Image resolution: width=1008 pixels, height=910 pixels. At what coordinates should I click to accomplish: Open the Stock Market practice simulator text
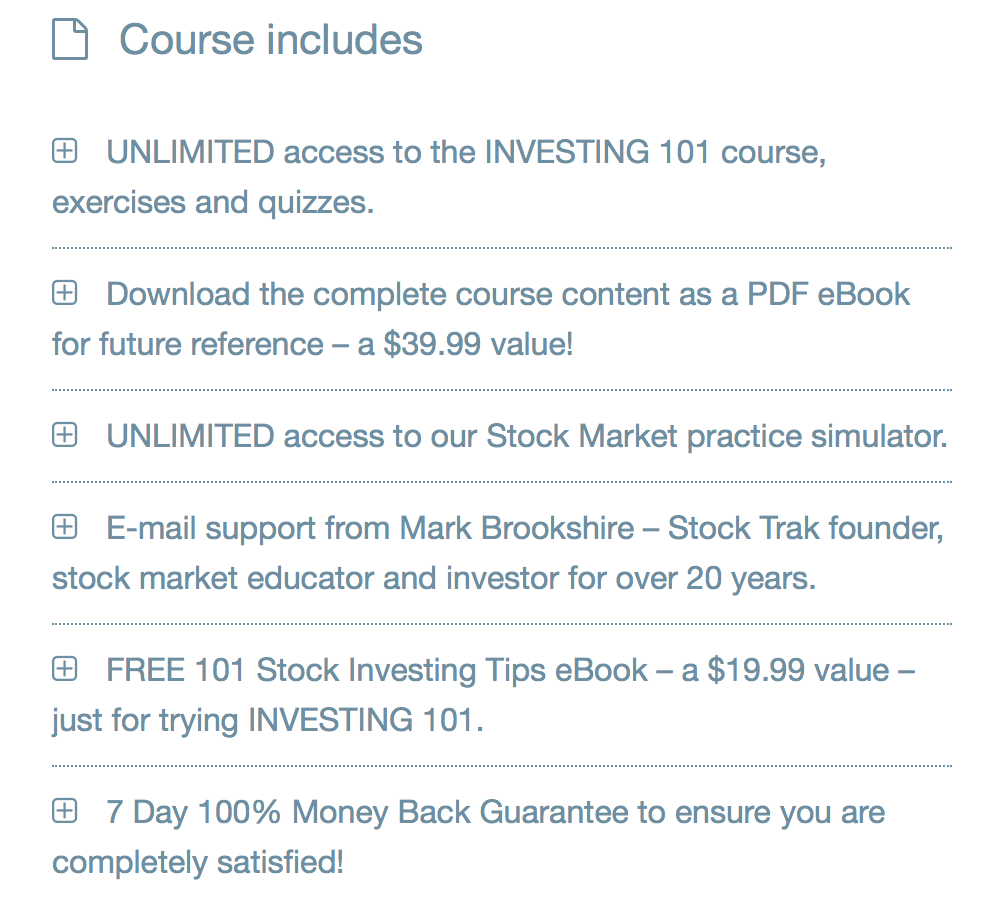point(527,437)
